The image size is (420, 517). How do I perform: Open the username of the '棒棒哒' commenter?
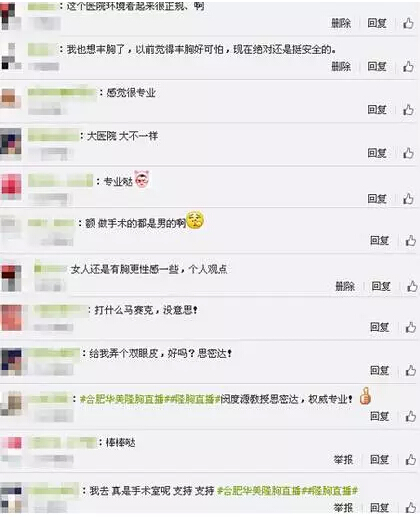(62, 443)
